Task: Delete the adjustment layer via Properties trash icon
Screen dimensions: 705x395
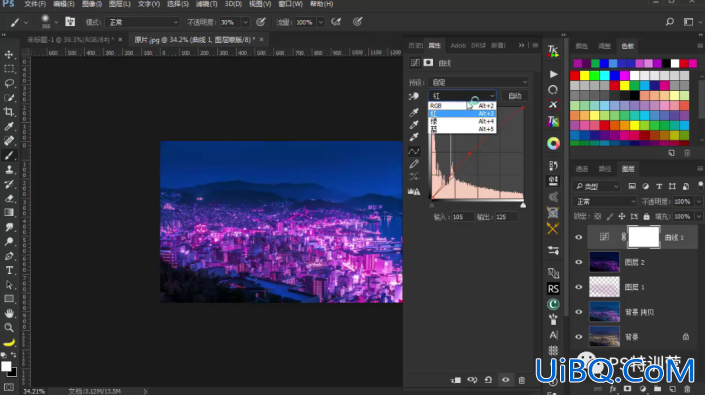Action: [x=522, y=380]
